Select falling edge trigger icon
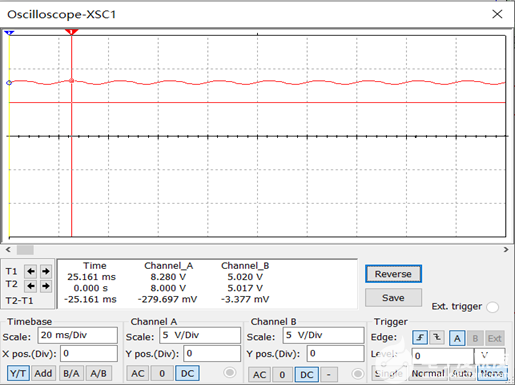The width and height of the screenshot is (515, 385). click(437, 338)
